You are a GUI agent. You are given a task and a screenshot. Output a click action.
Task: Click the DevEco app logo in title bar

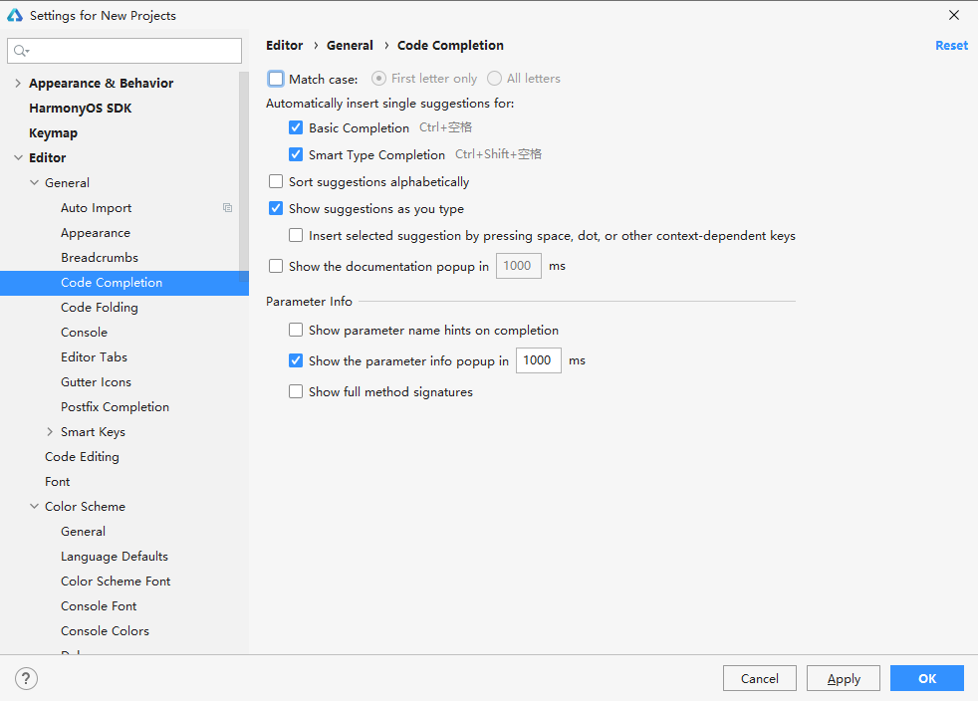[x=15, y=15]
